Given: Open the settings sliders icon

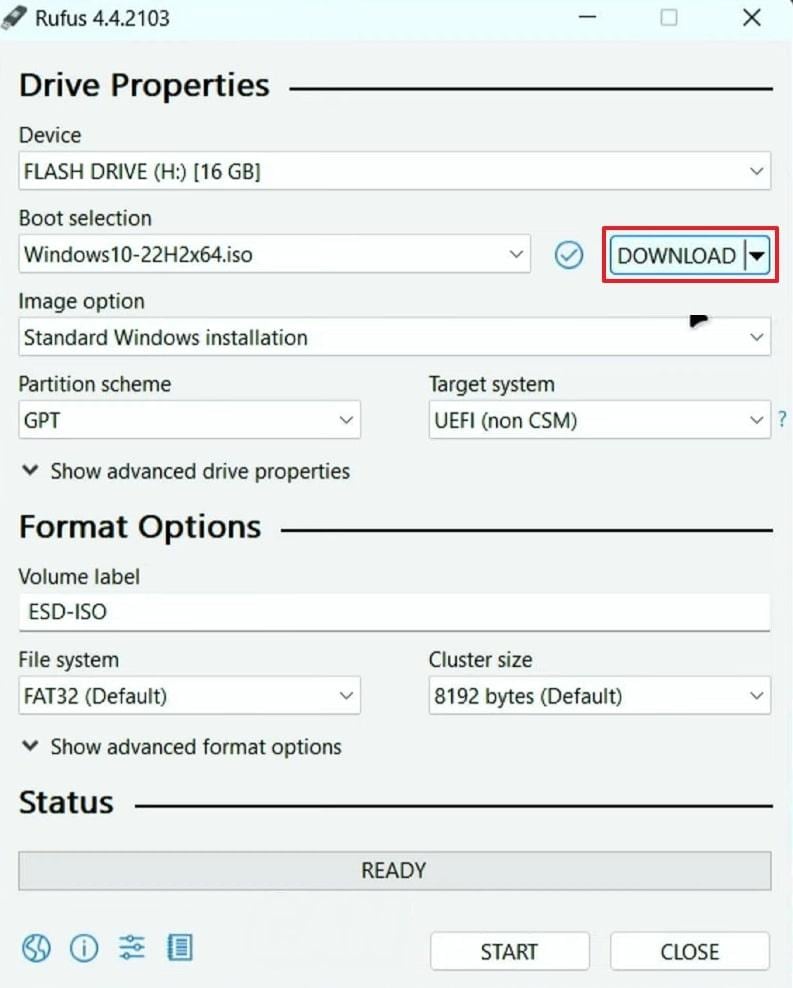Looking at the screenshot, I should click(x=132, y=948).
